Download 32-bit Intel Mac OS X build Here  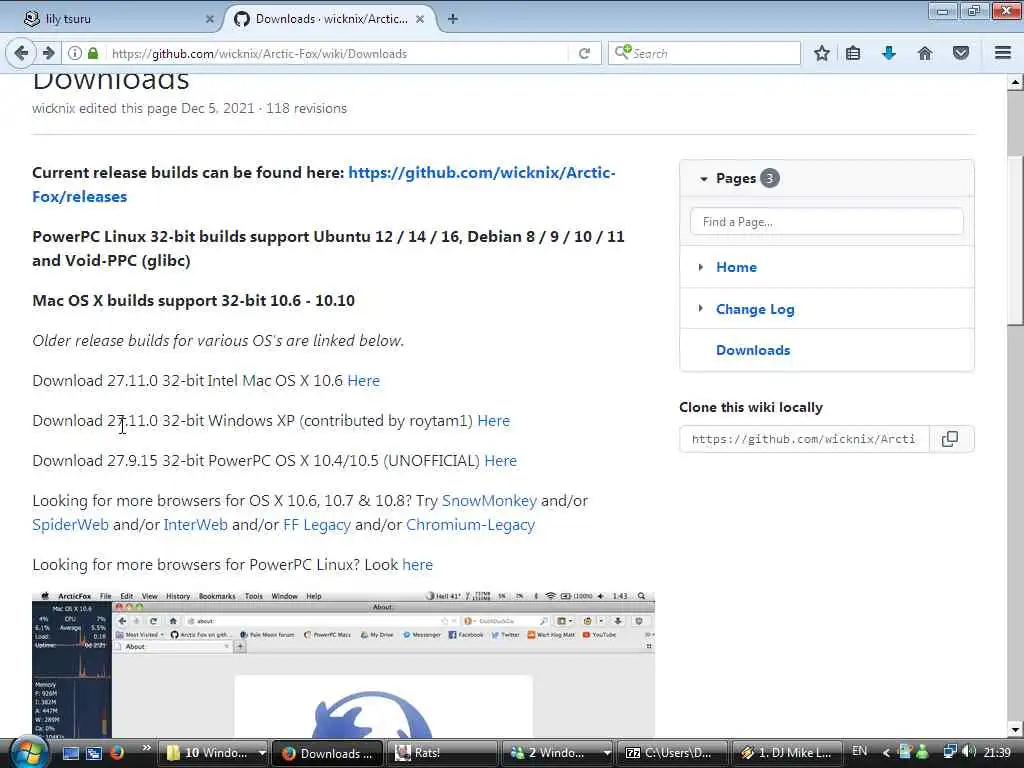click(x=363, y=381)
